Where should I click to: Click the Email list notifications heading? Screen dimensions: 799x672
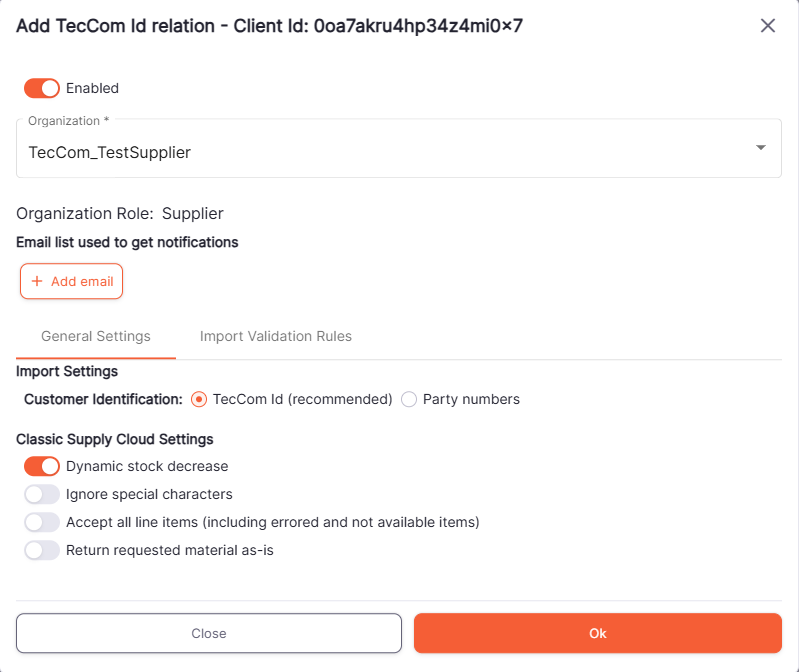[127, 242]
